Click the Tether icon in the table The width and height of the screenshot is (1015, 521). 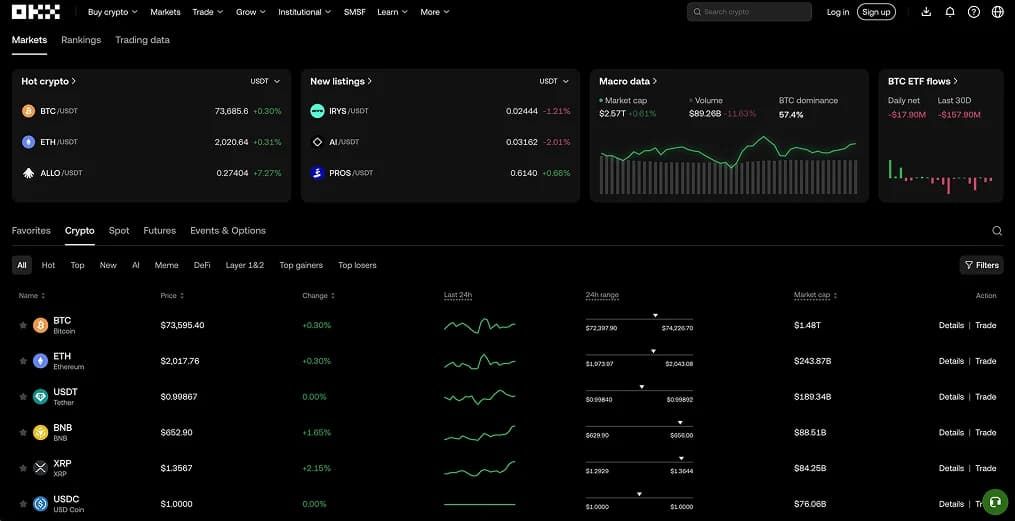[41, 397]
